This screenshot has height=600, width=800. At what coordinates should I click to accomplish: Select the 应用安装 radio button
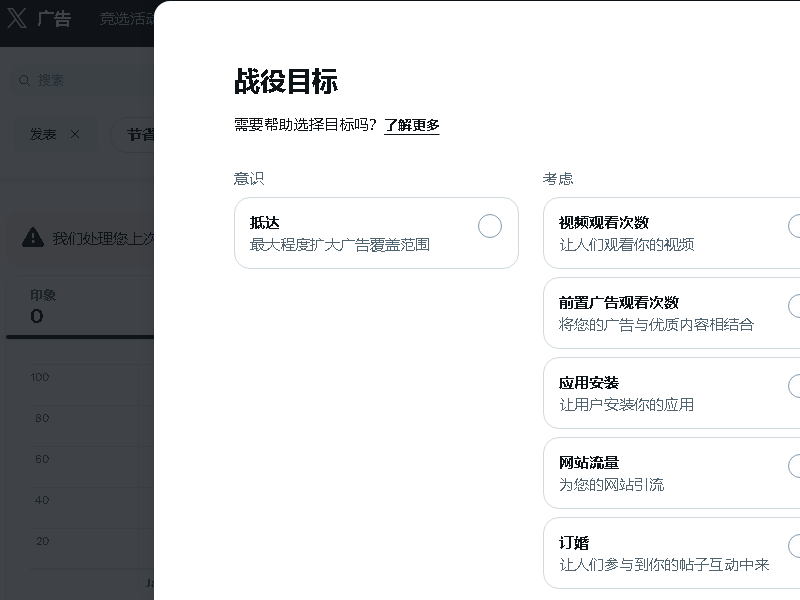point(796,387)
